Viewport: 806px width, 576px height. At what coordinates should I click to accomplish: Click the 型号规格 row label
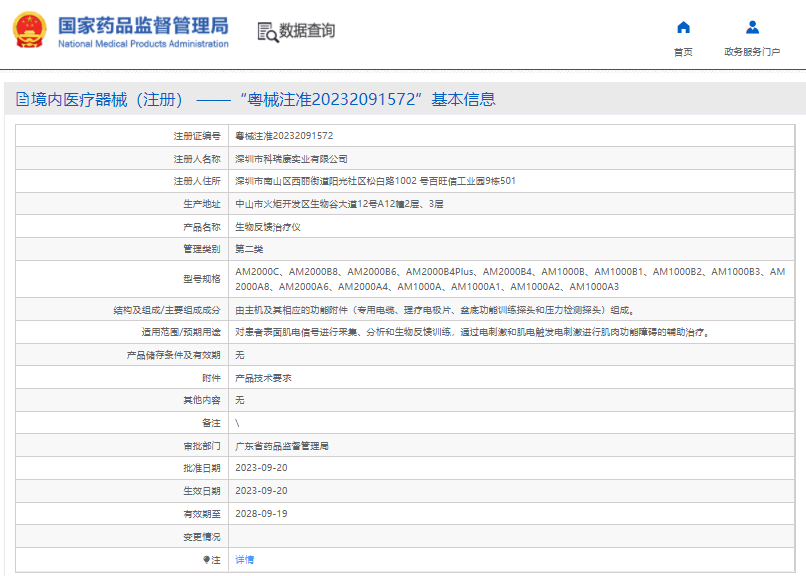pyautogui.click(x=202, y=279)
